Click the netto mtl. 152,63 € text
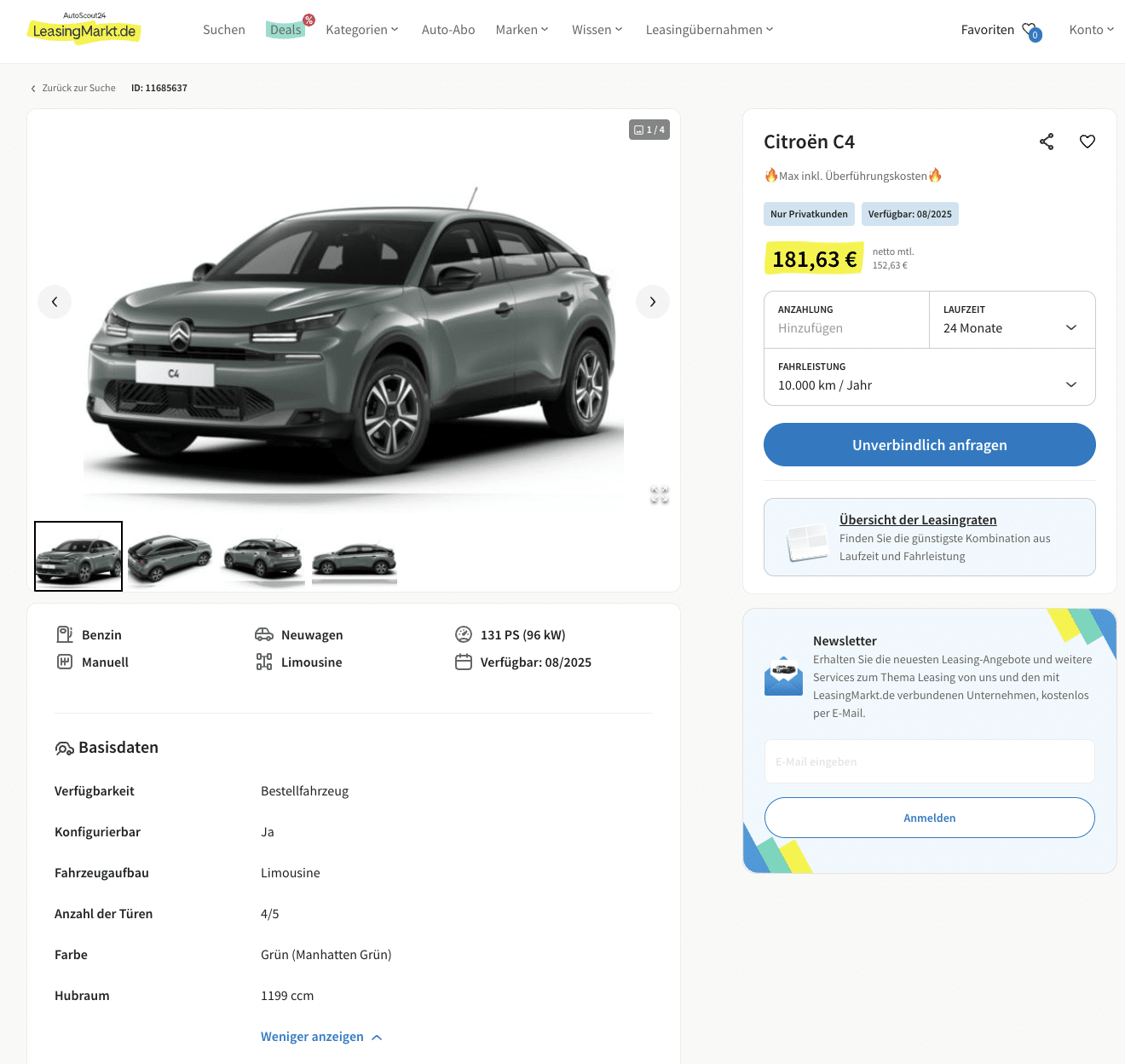Image resolution: width=1125 pixels, height=1064 pixels. 893,258
